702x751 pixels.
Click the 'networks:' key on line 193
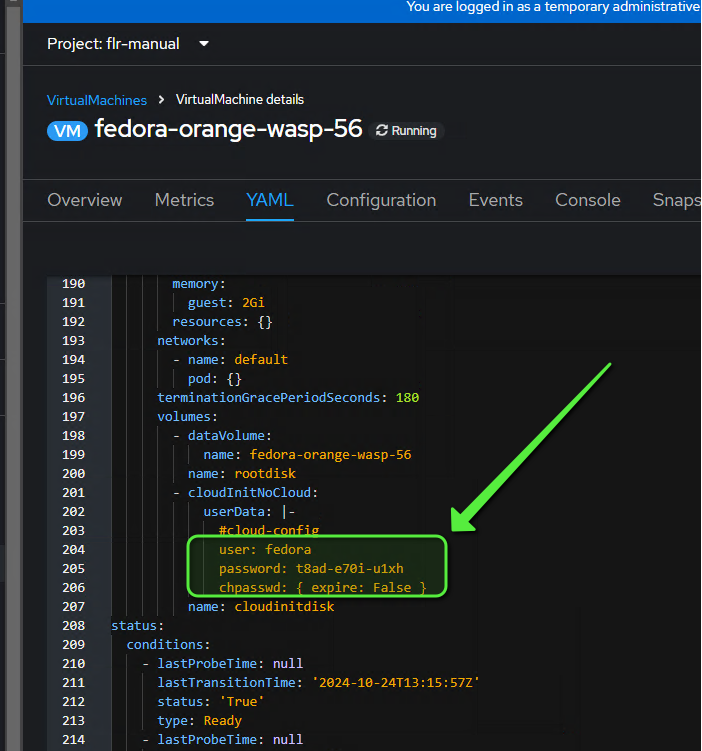click(x=192, y=341)
